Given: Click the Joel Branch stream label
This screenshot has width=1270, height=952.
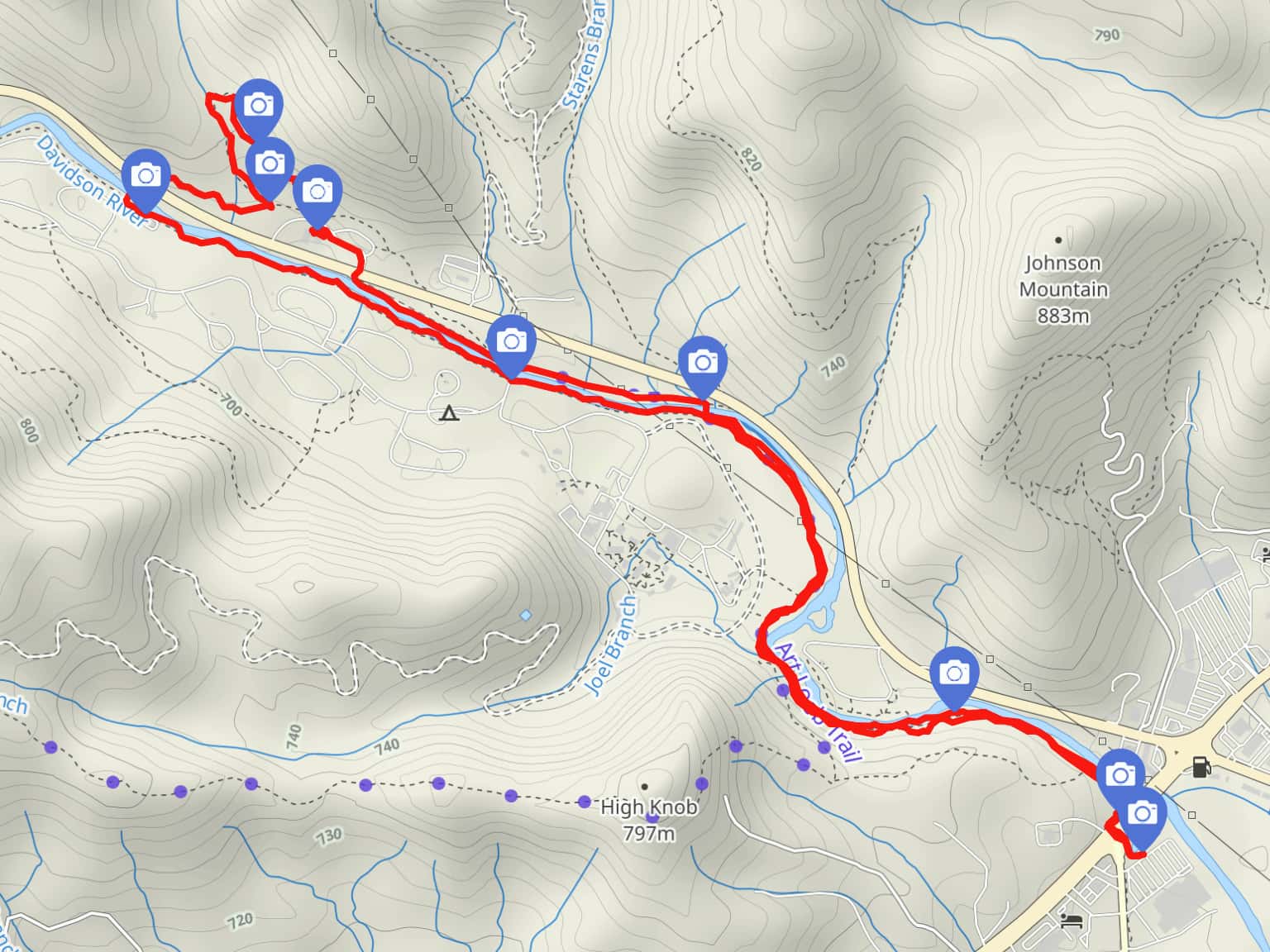Looking at the screenshot, I should click(x=612, y=645).
